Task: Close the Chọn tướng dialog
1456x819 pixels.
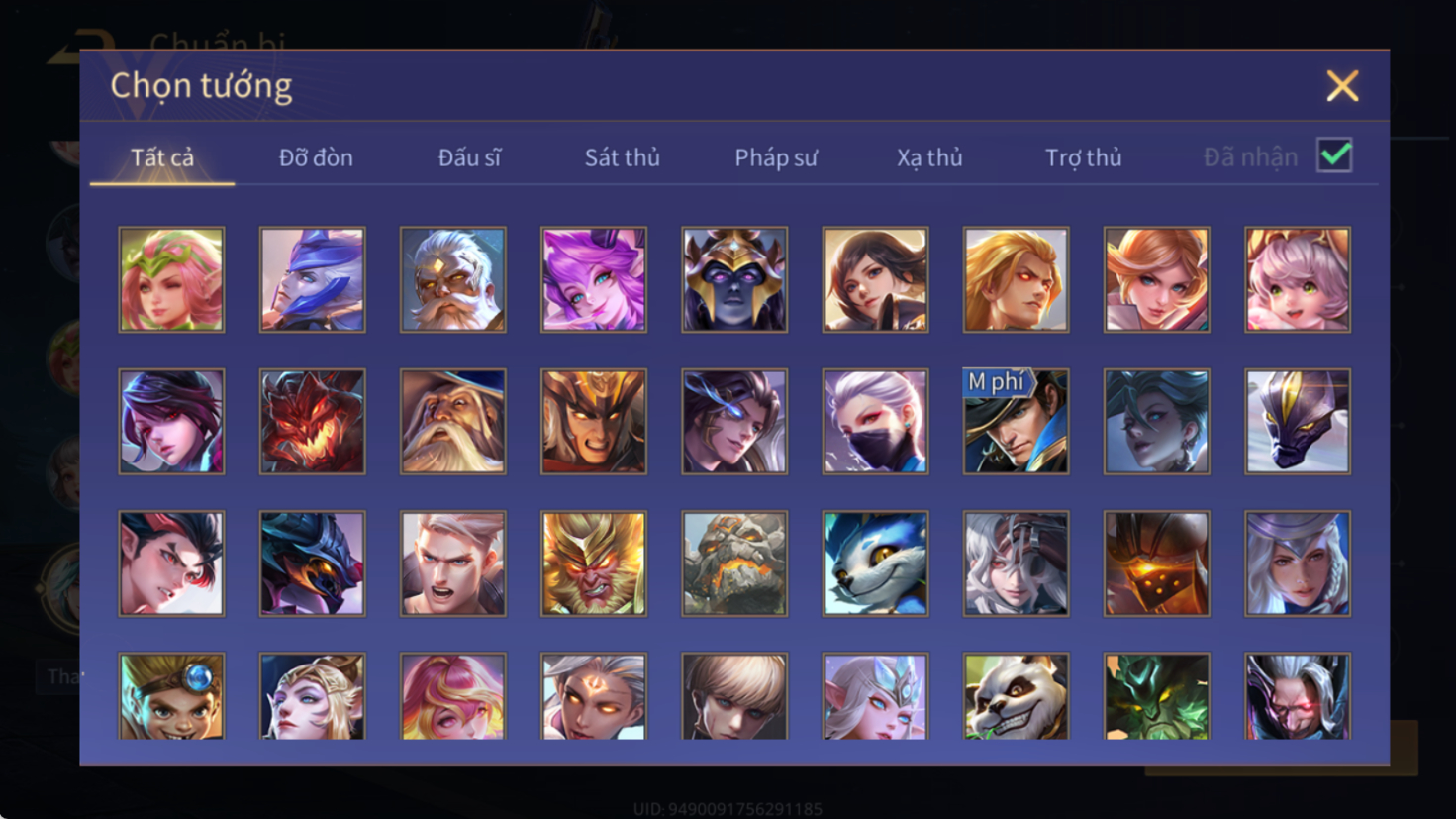Action: click(1342, 86)
